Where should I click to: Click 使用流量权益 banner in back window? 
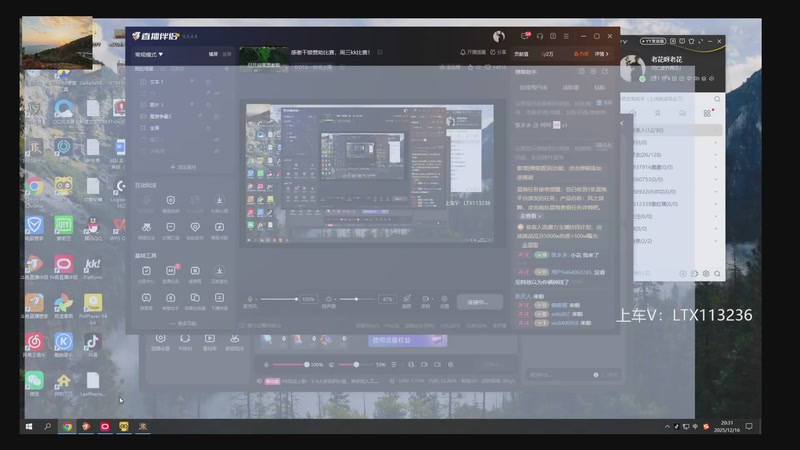point(407,340)
